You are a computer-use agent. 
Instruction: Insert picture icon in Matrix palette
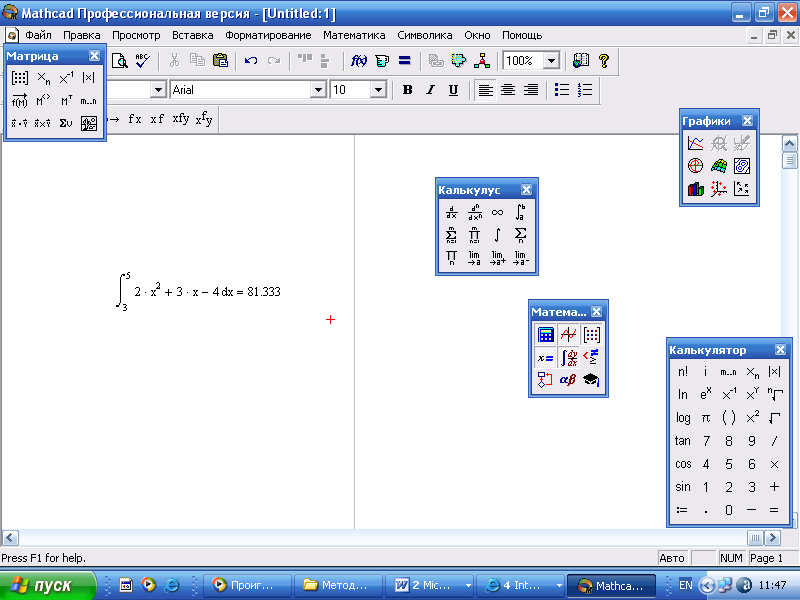pos(89,123)
